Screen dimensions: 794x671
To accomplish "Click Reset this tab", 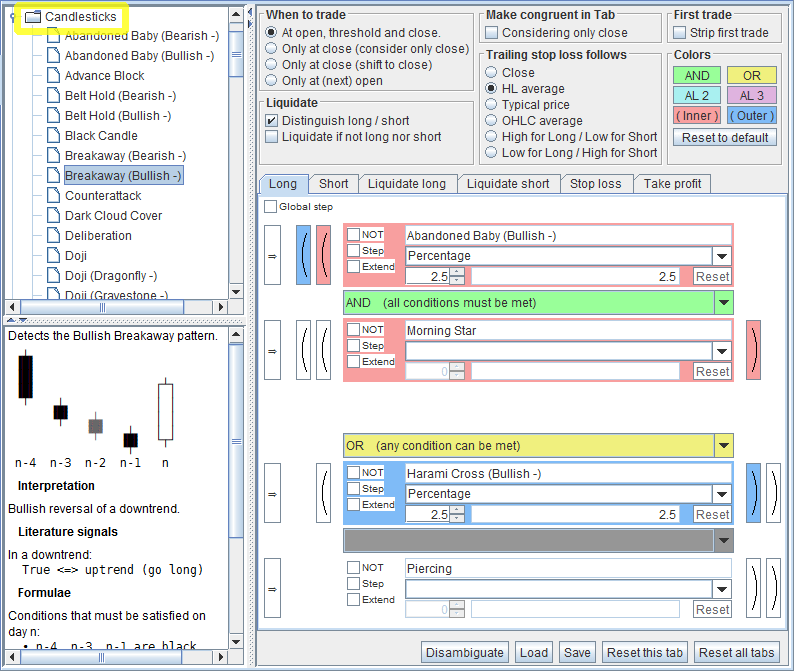I will coord(645,653).
